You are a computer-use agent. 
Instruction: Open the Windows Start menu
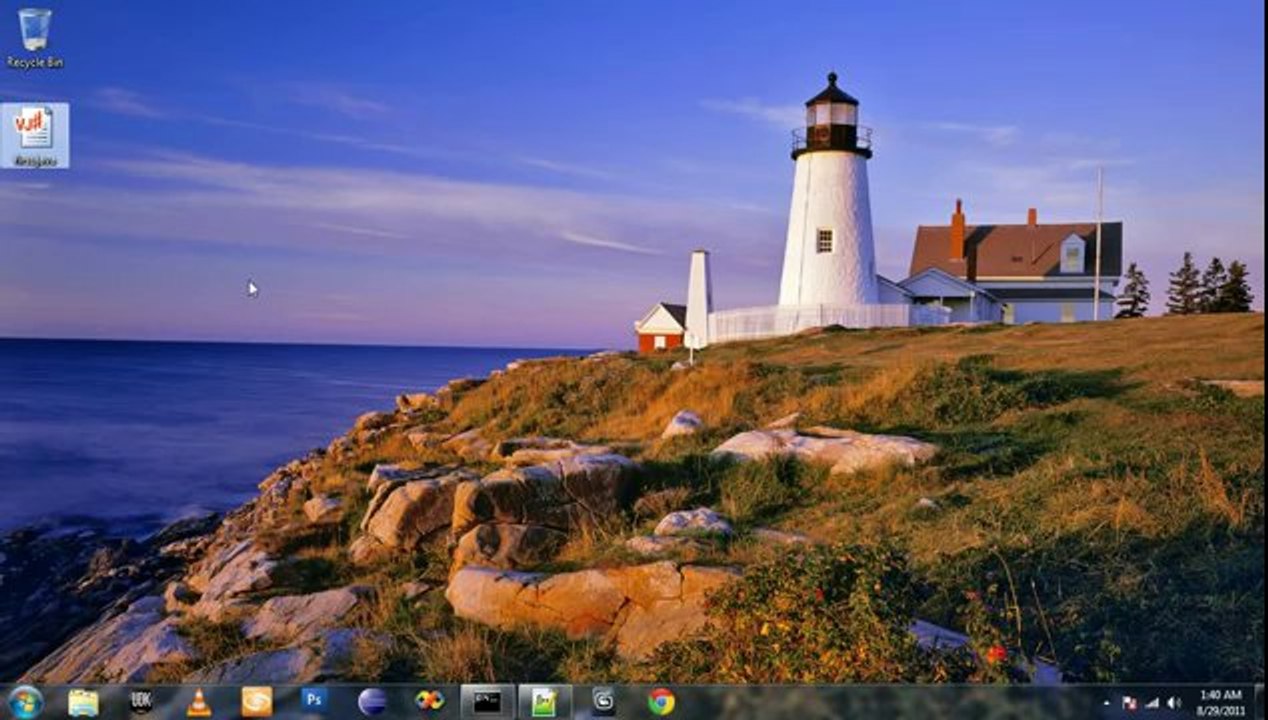coord(24,702)
